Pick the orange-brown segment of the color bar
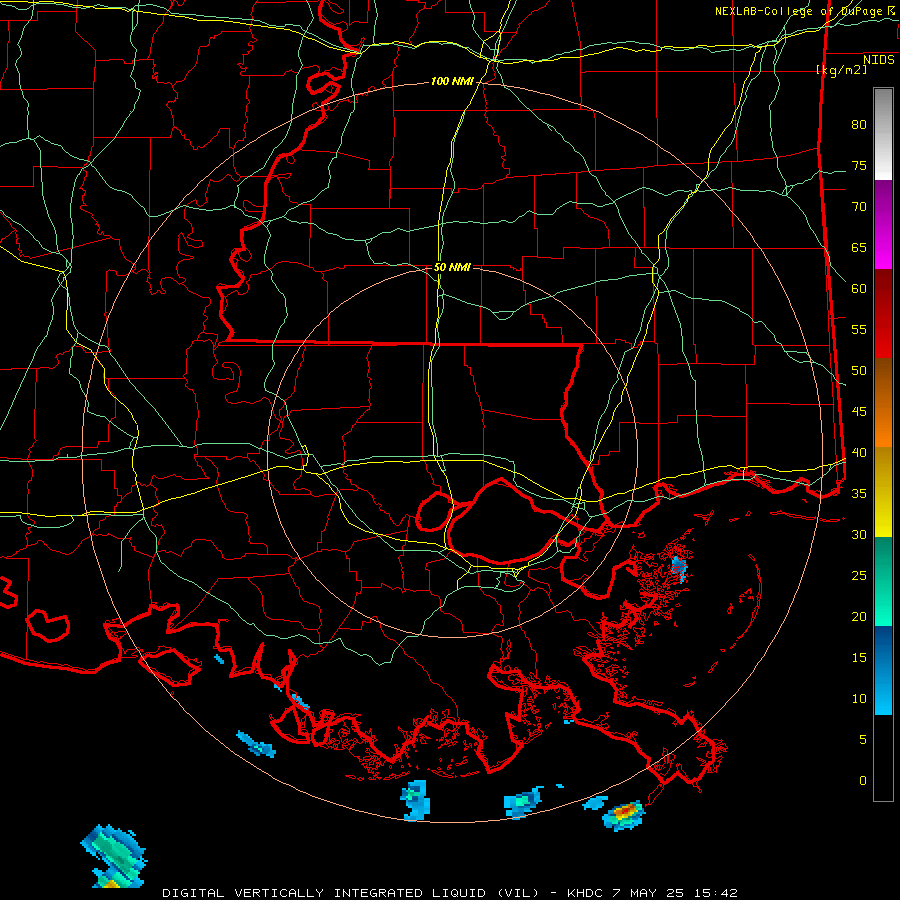Image resolution: width=900 pixels, height=900 pixels. click(x=883, y=402)
